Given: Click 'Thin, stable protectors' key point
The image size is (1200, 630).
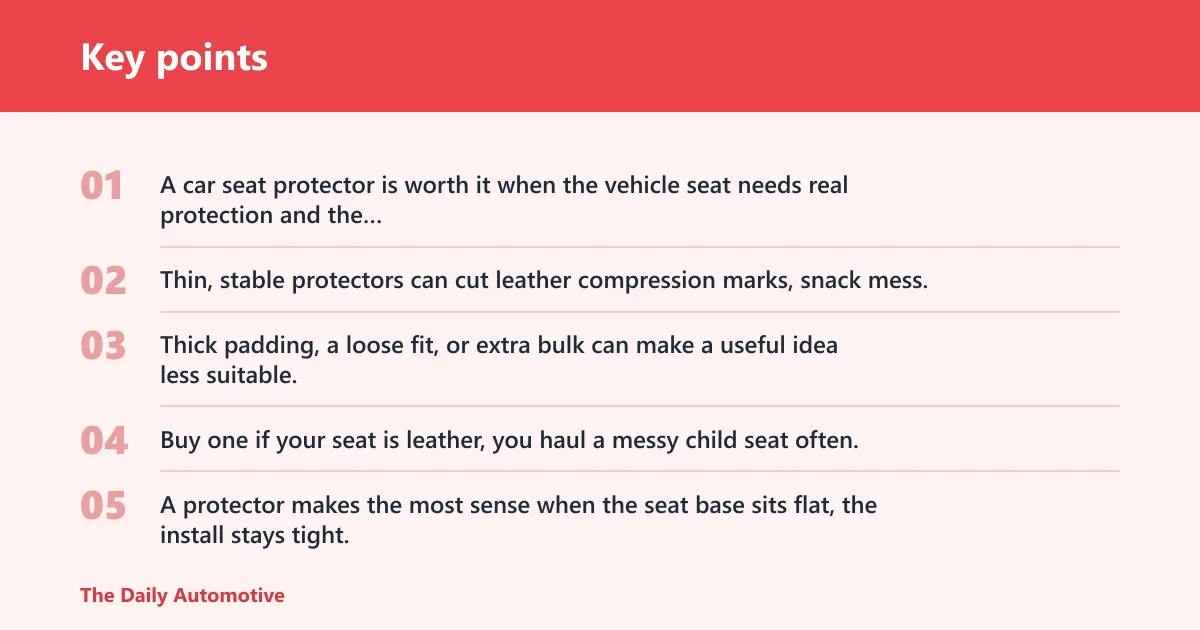Looking at the screenshot, I should click(544, 280).
